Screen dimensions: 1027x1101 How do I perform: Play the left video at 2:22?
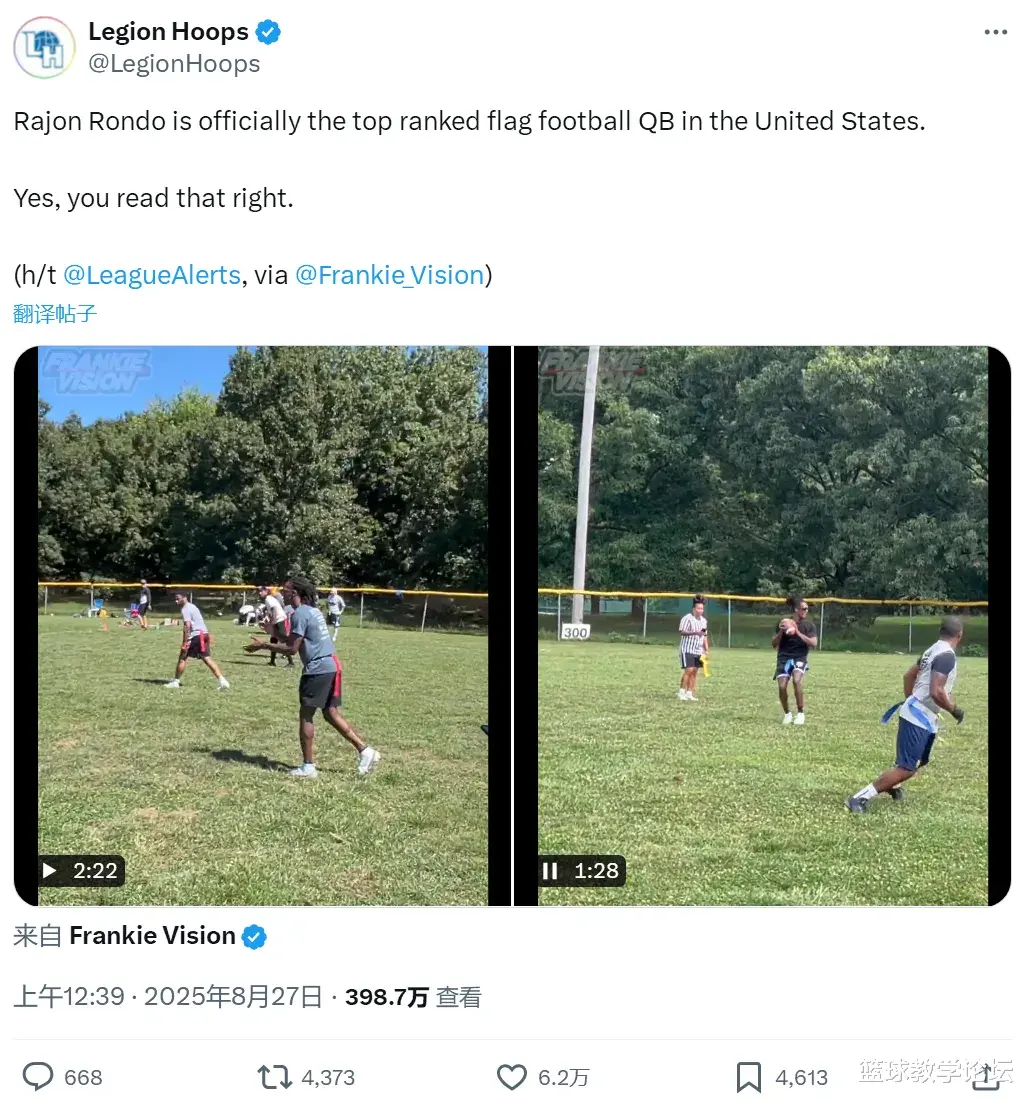(x=49, y=871)
